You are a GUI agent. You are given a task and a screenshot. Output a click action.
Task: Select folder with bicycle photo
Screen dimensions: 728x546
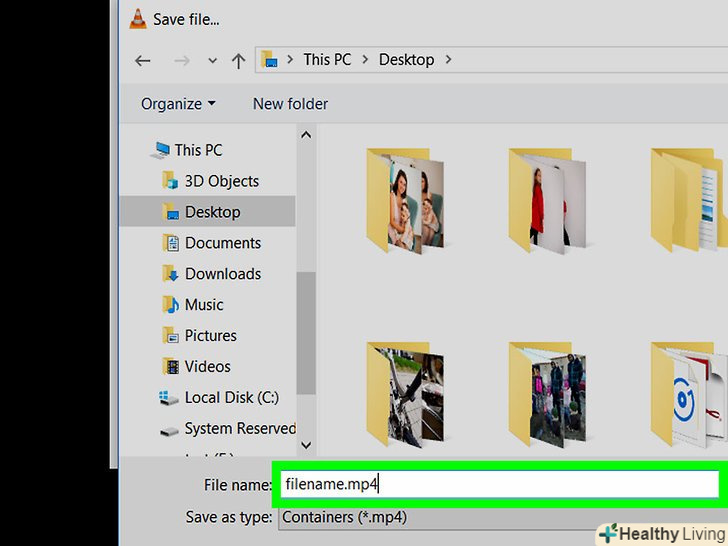click(x=405, y=395)
